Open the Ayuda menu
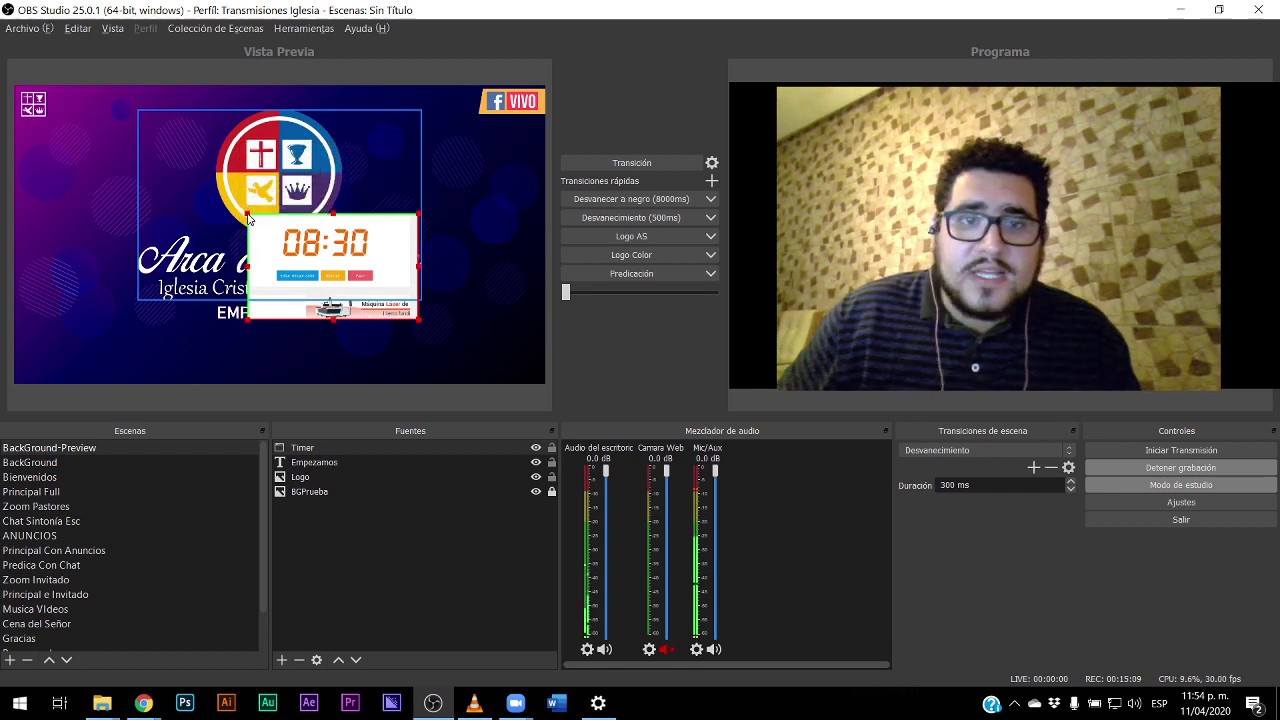Viewport: 1280px width, 720px height. (367, 29)
